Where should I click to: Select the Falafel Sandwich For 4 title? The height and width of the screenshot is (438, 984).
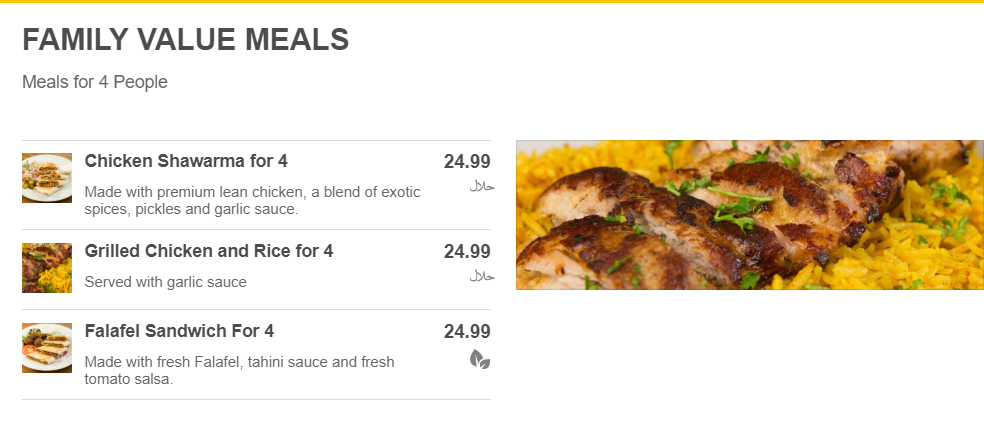(x=179, y=331)
